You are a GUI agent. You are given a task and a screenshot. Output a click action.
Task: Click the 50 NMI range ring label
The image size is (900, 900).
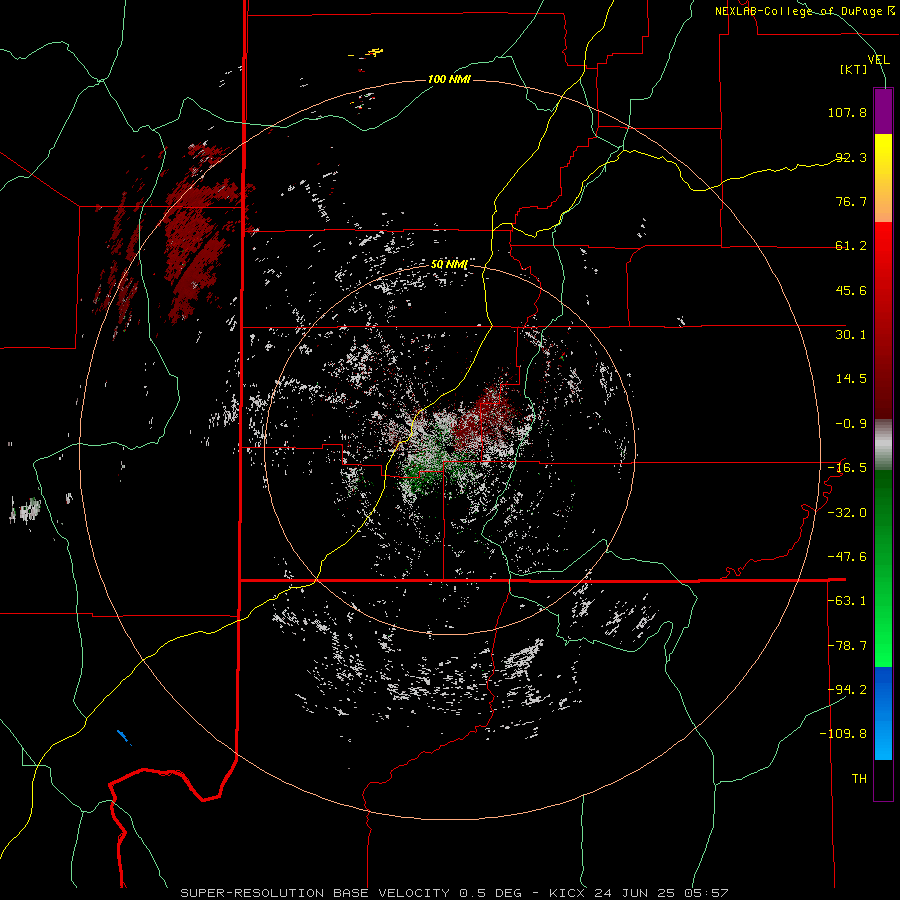(449, 265)
